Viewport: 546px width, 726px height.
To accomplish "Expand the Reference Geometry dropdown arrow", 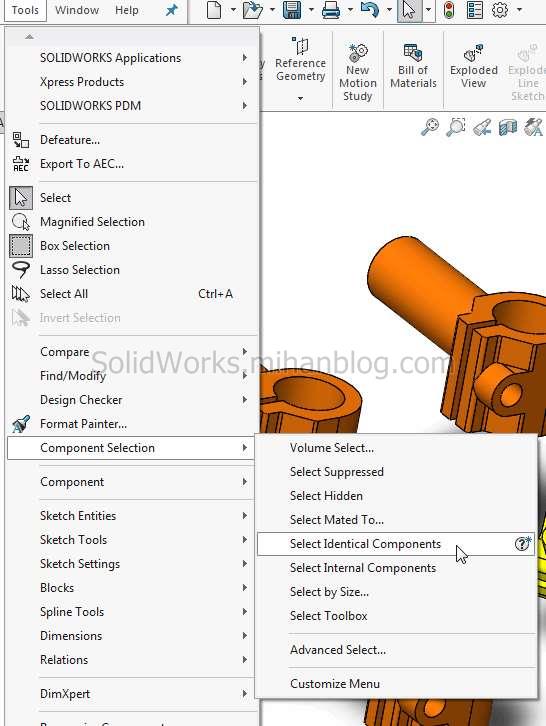I will 301,98.
